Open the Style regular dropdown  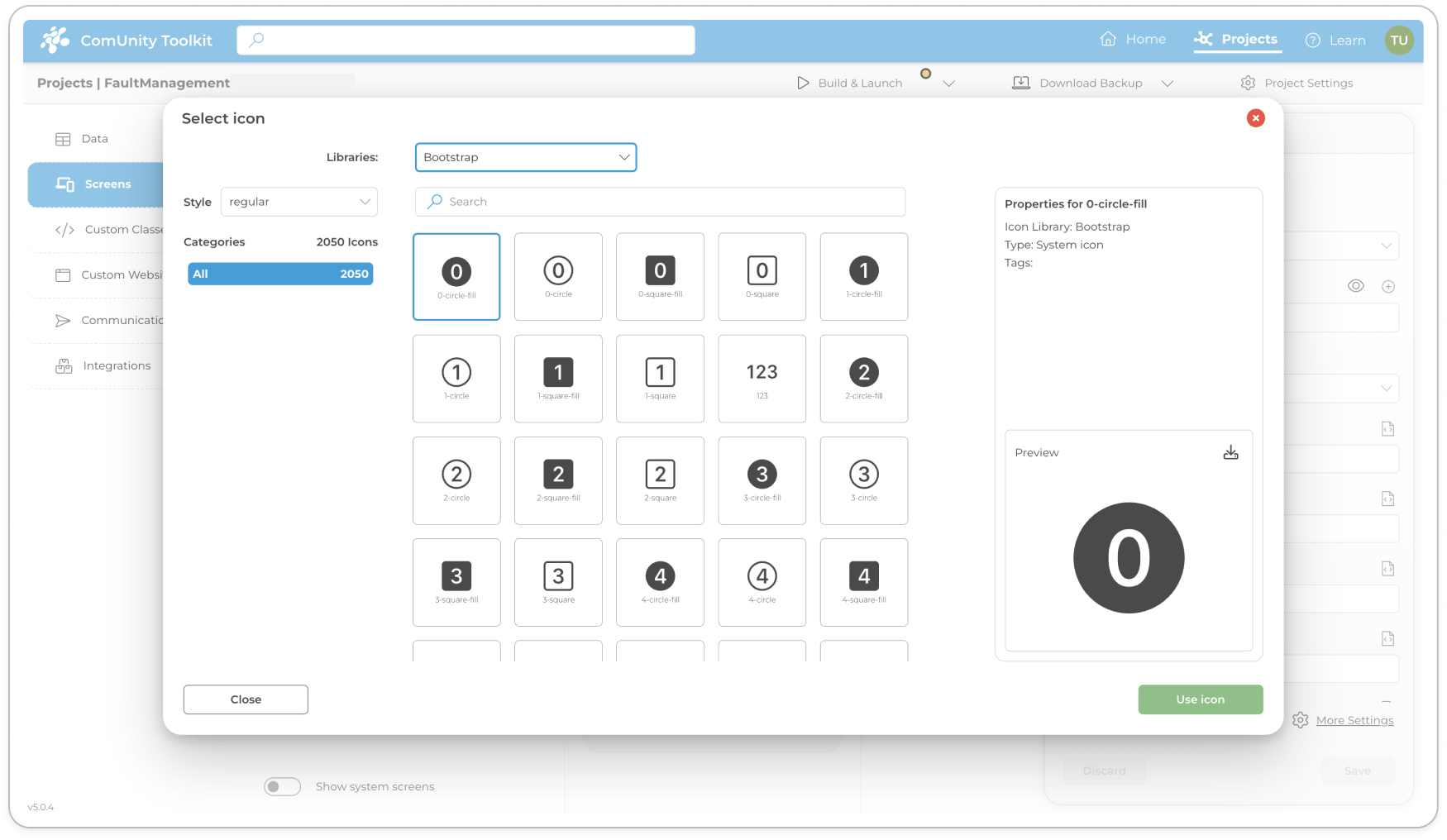298,202
